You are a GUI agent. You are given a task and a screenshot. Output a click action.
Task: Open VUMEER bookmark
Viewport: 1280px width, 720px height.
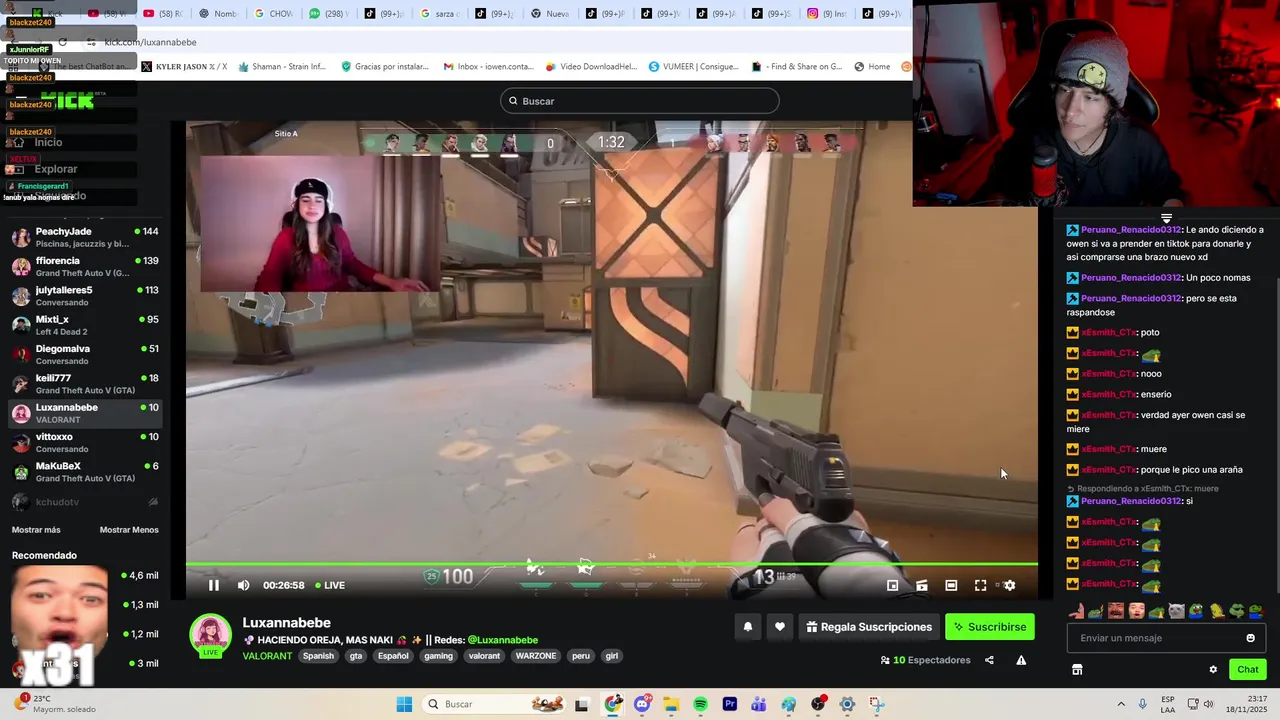click(x=693, y=67)
